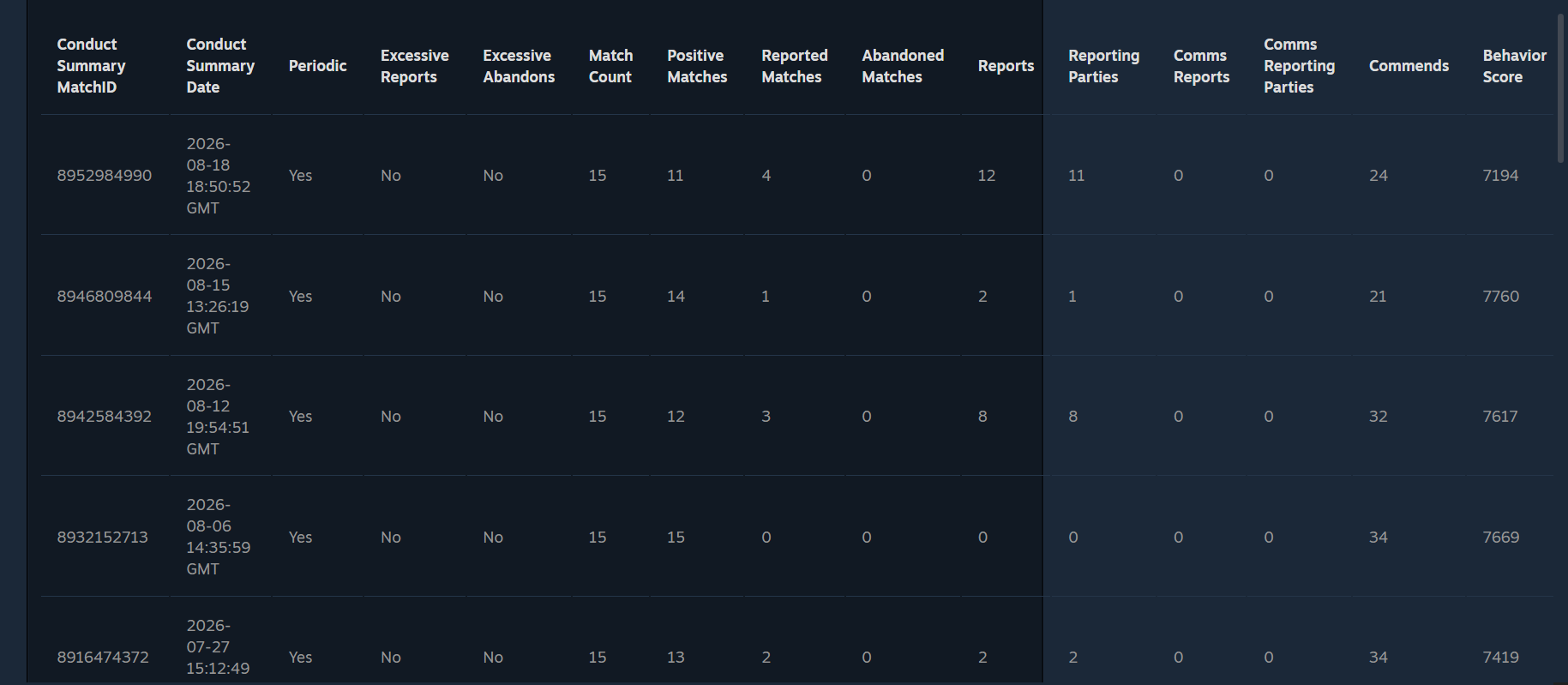Select Comms Reports value 0 in row 8952984990
The image size is (1568, 685).
pyautogui.click(x=1179, y=175)
